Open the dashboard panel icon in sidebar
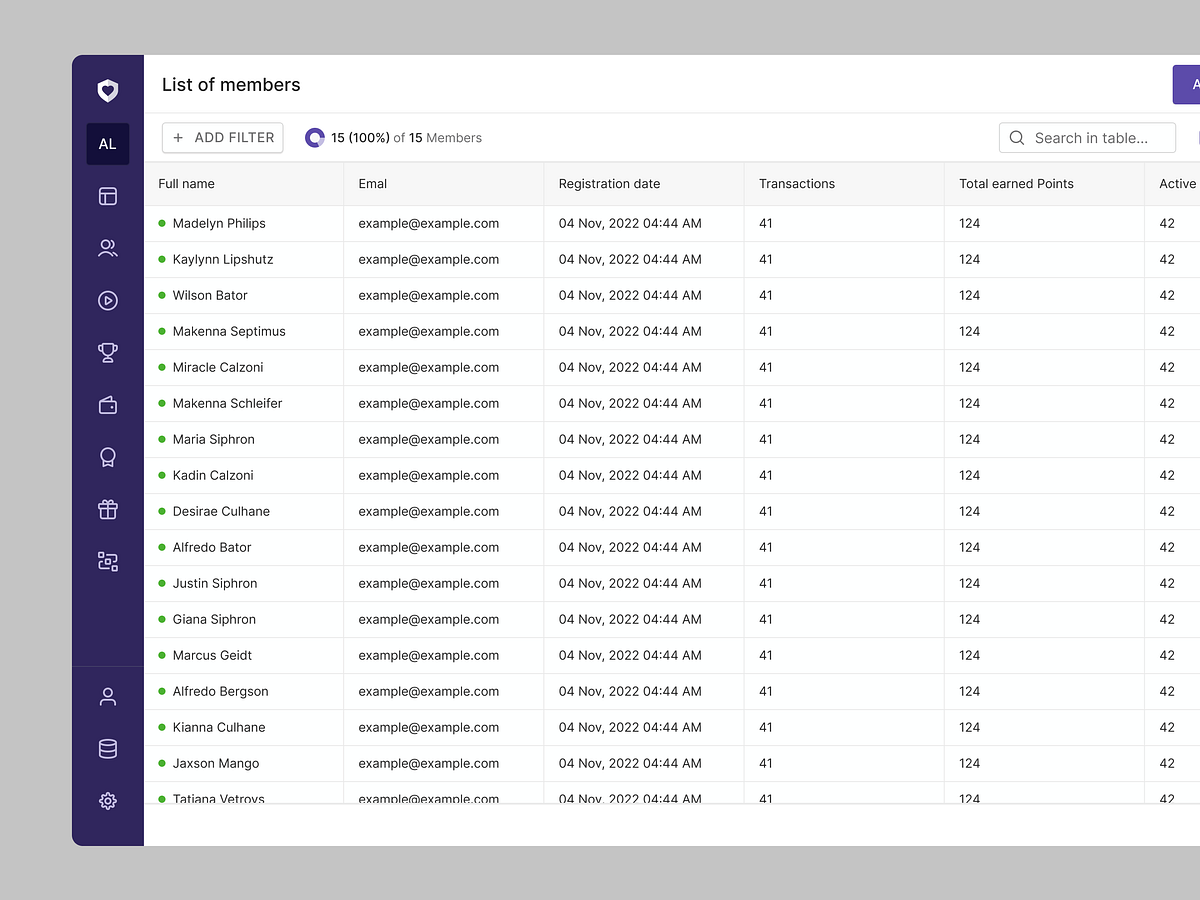The width and height of the screenshot is (1200, 900). [107, 196]
